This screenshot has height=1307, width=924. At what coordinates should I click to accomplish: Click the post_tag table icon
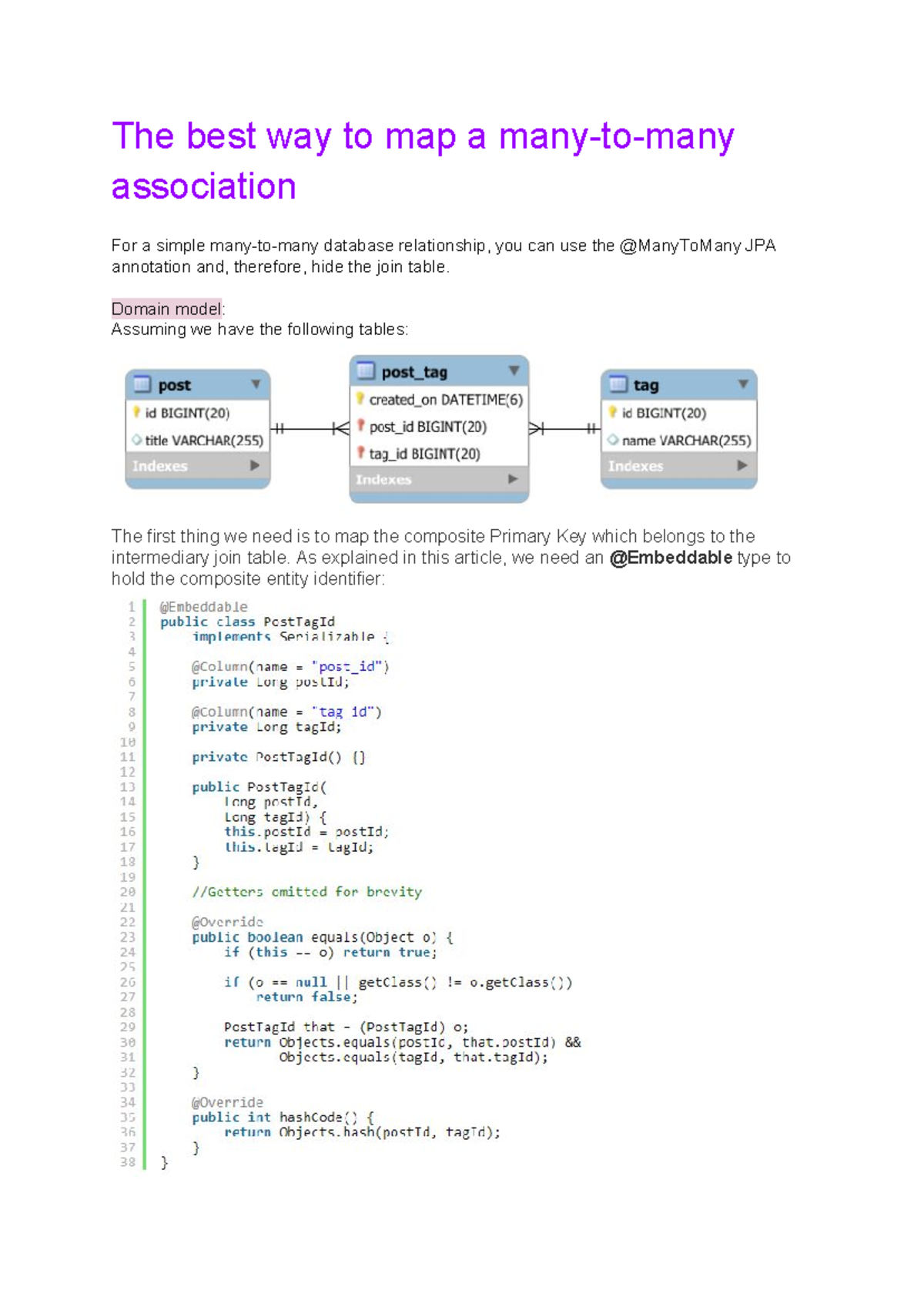click(x=366, y=371)
